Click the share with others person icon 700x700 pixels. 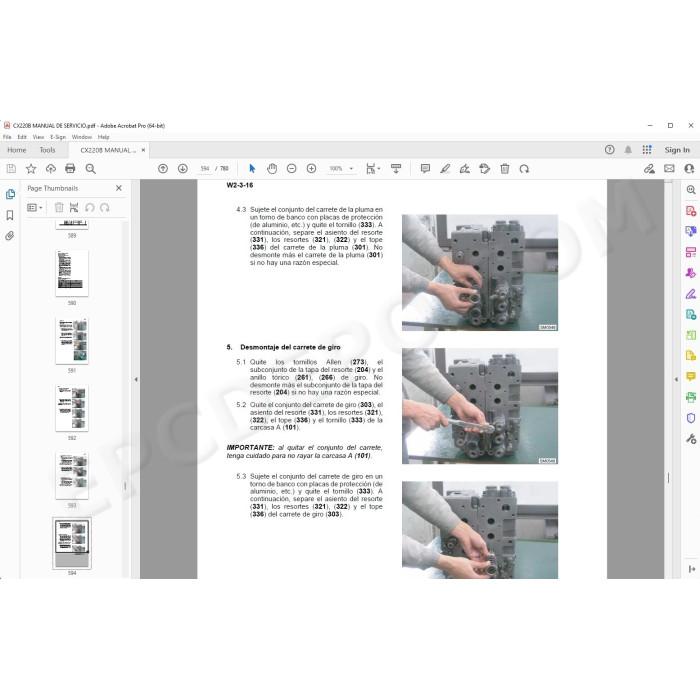coord(689,169)
